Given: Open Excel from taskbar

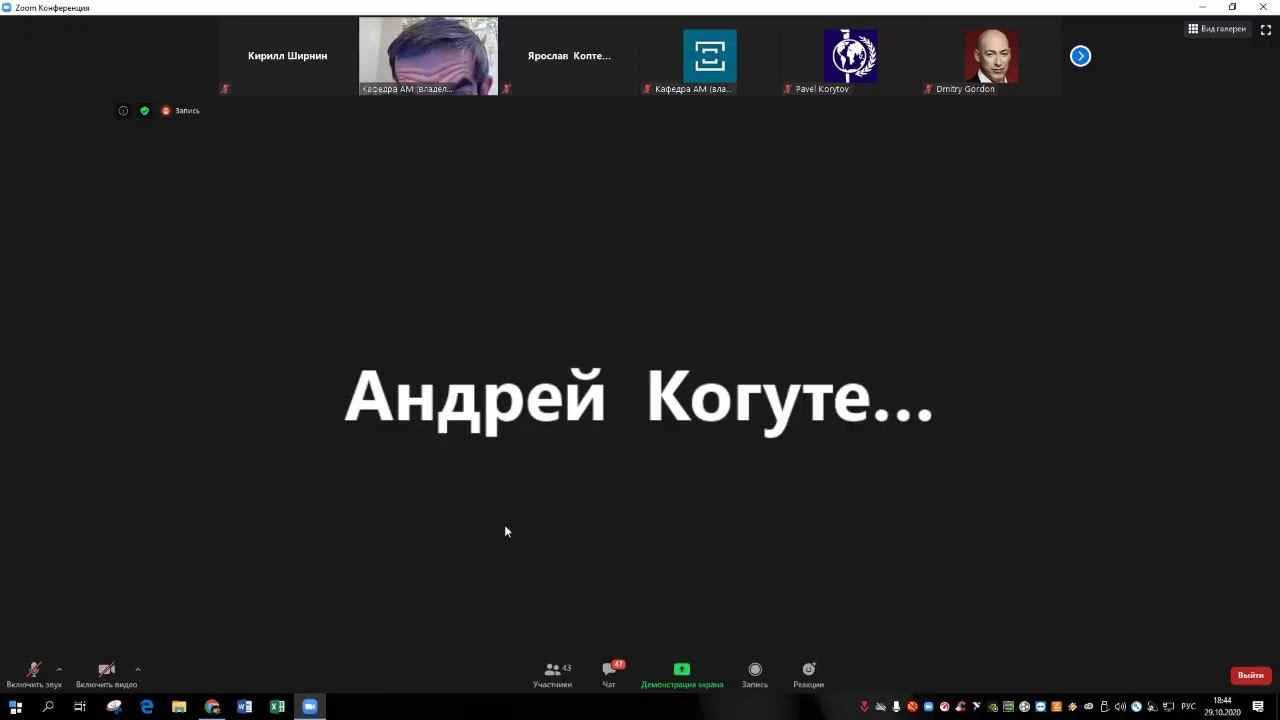Looking at the screenshot, I should pos(277,707).
